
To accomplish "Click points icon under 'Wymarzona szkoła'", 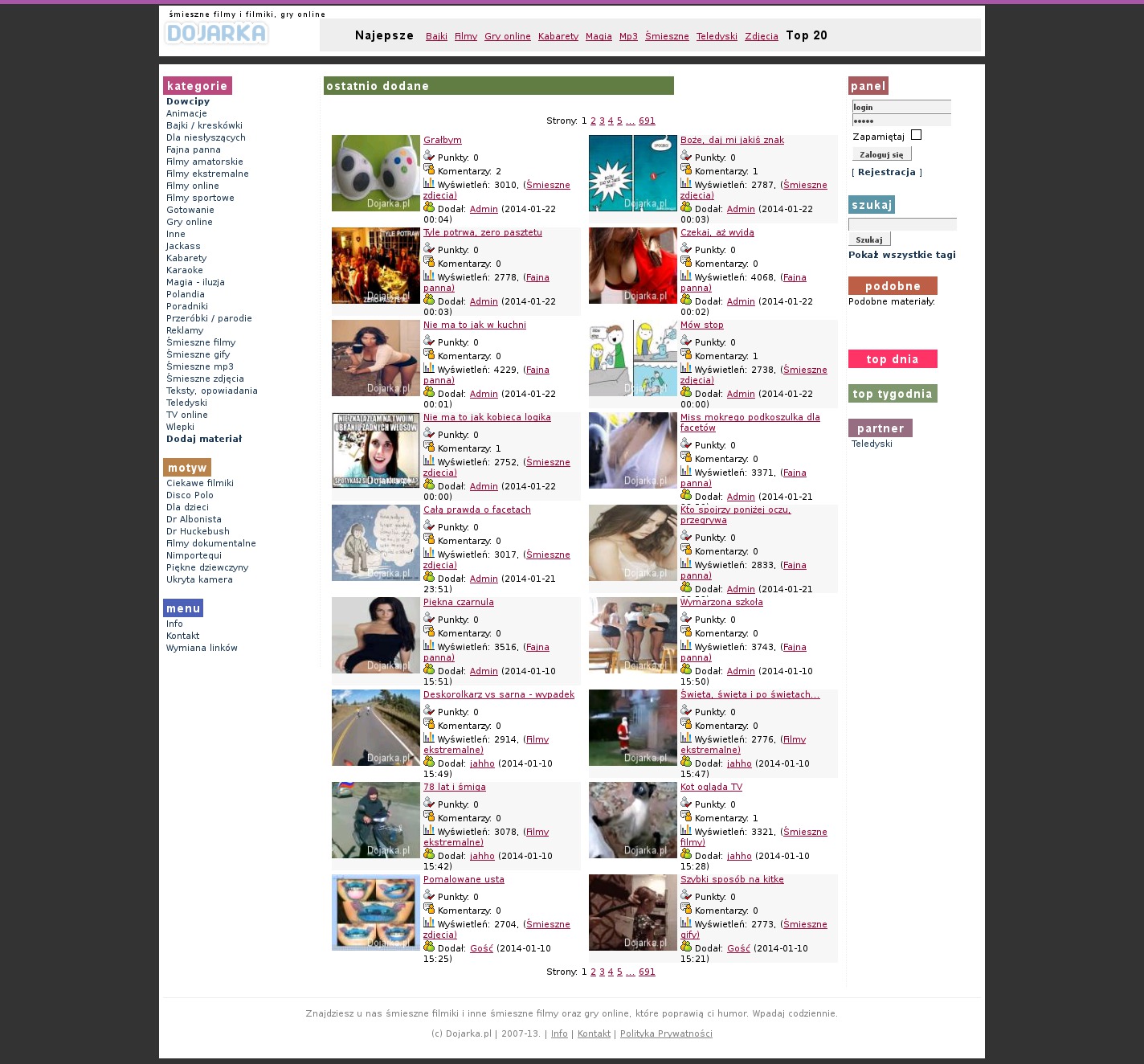I will [686, 618].
